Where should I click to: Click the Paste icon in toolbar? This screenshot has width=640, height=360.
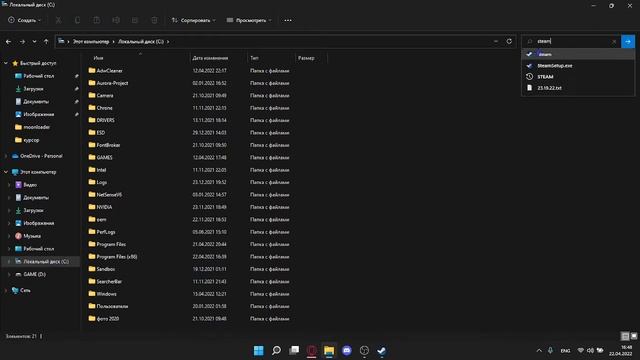pyautogui.click(x=97, y=20)
